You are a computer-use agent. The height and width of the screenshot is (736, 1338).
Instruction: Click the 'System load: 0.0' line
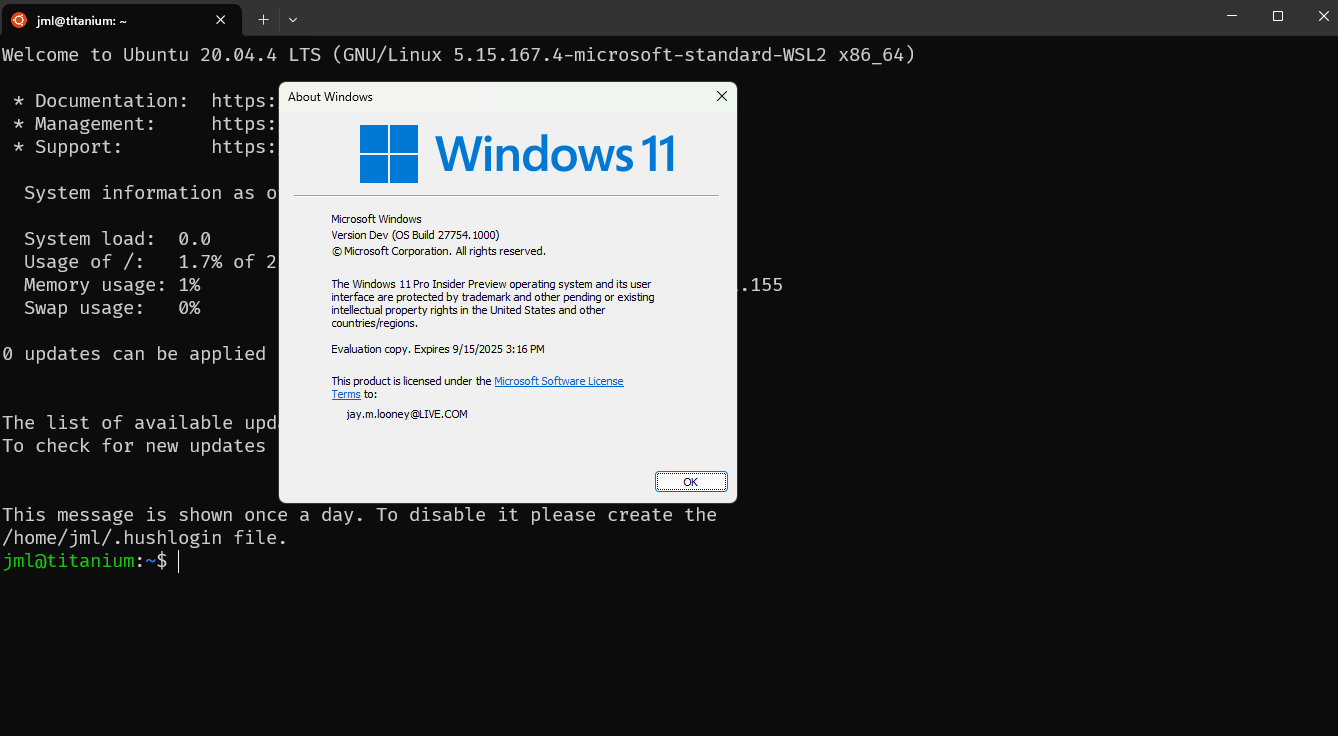click(118, 239)
